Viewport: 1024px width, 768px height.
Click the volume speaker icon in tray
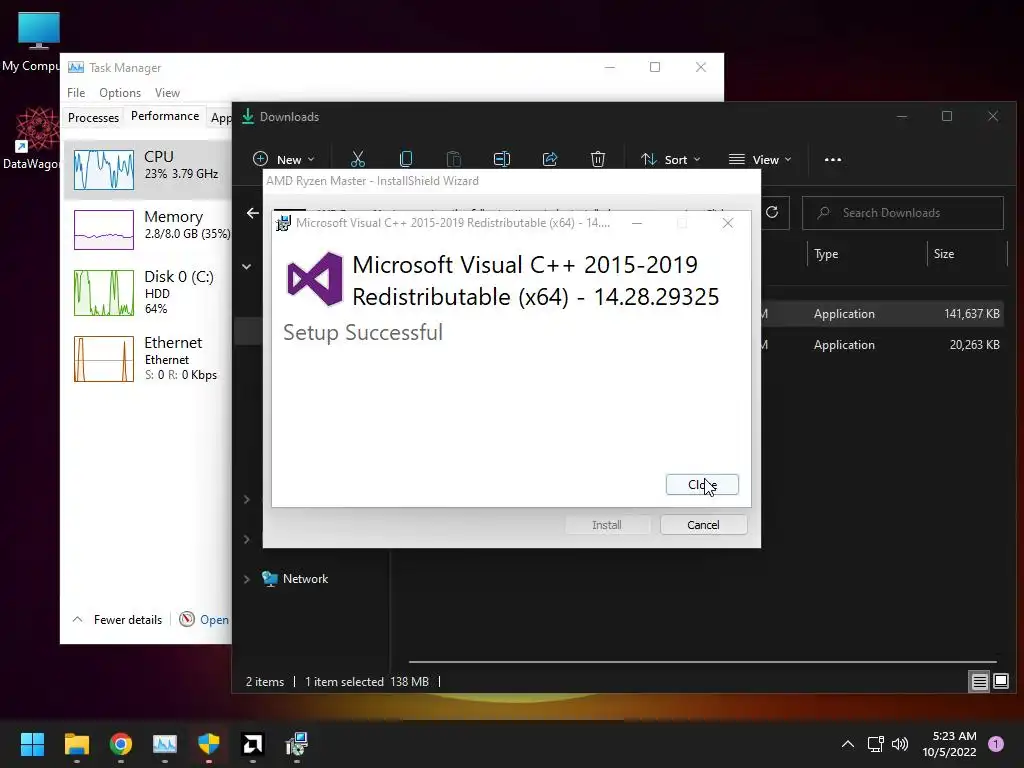click(900, 744)
